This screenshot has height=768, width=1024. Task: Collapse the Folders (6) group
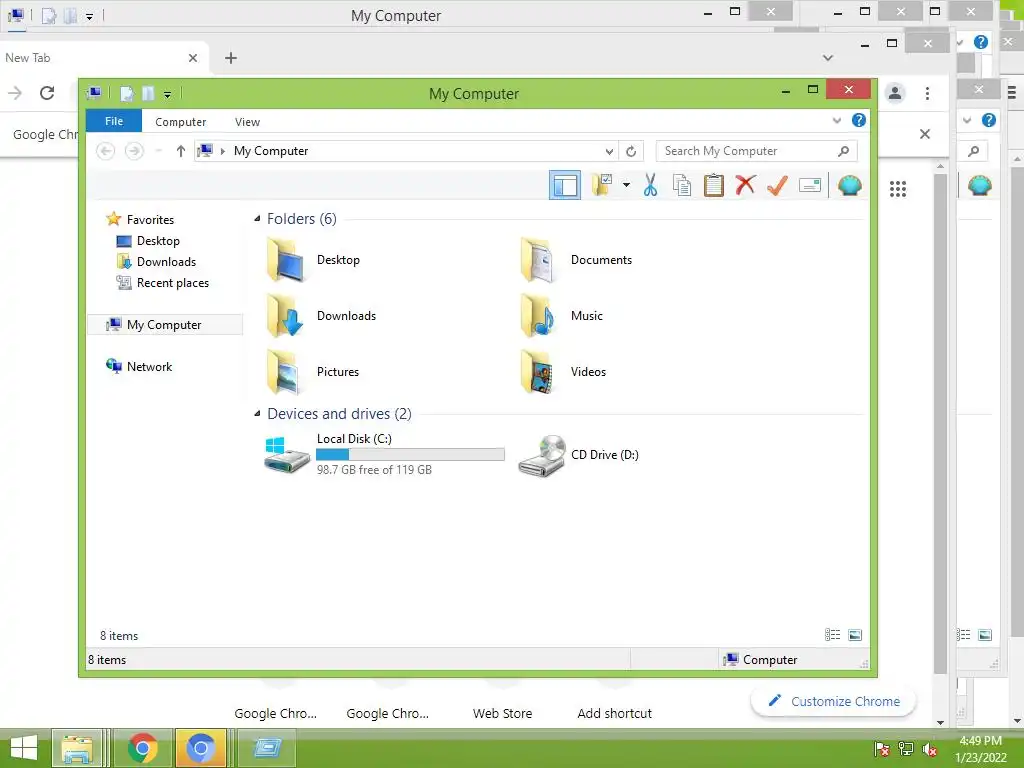pos(257,219)
